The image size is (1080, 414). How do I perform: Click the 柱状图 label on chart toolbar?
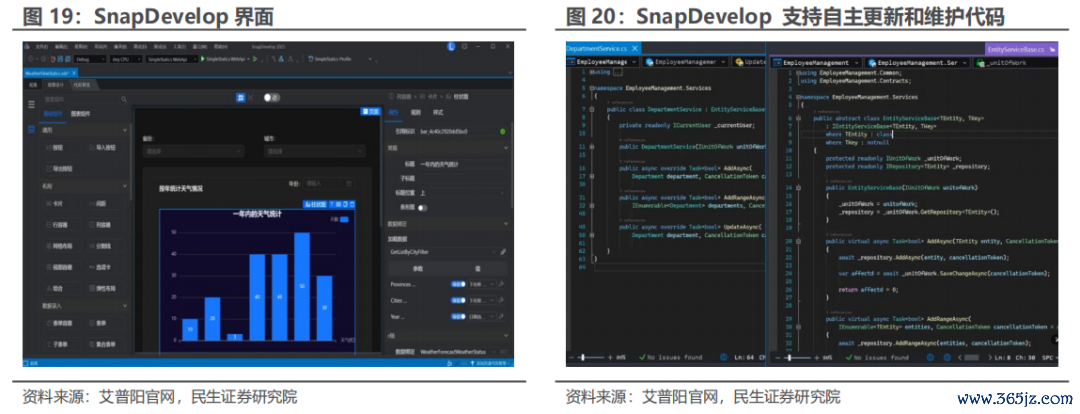[314, 204]
